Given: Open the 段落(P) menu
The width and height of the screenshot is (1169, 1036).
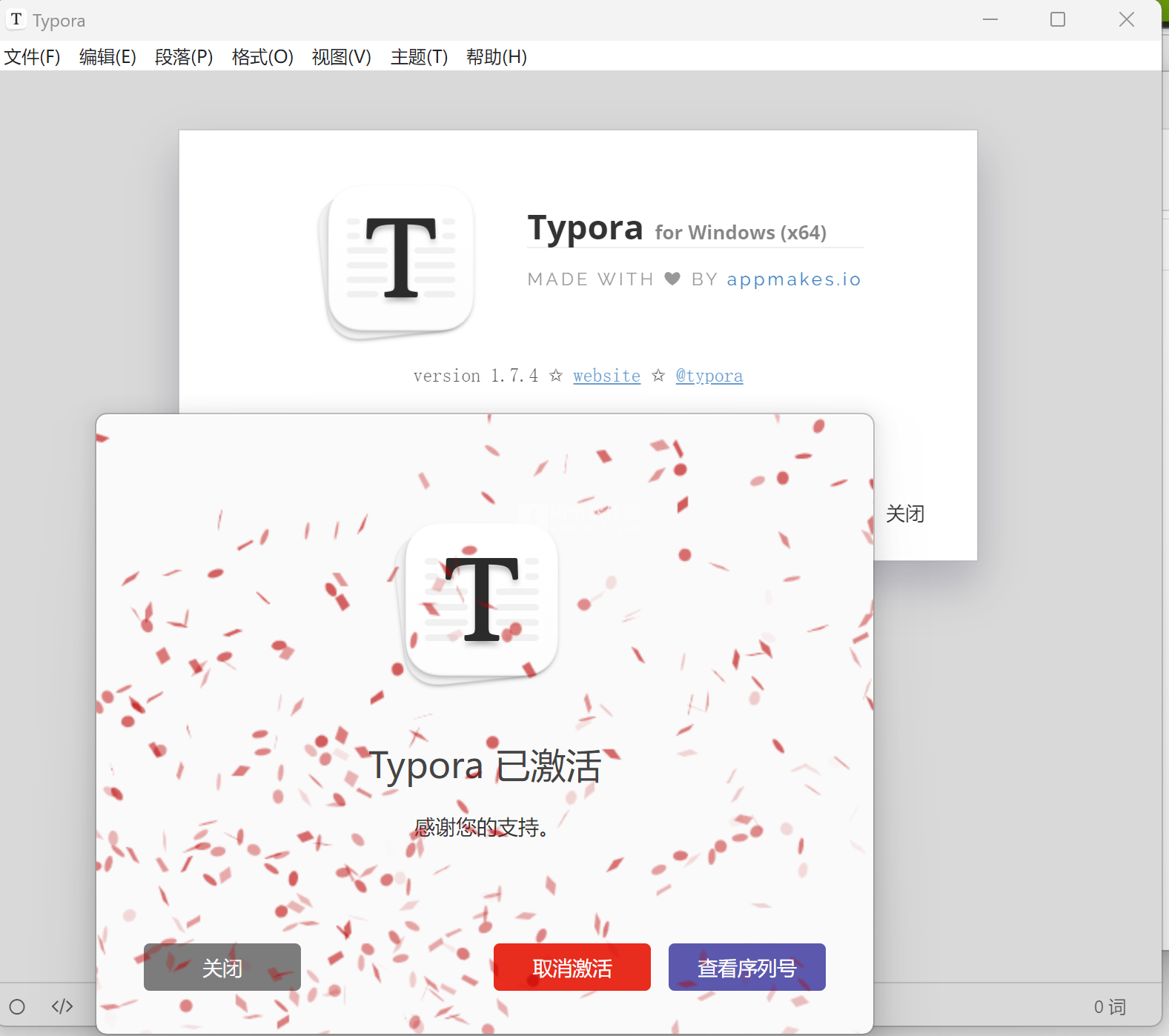Looking at the screenshot, I should pos(184,57).
